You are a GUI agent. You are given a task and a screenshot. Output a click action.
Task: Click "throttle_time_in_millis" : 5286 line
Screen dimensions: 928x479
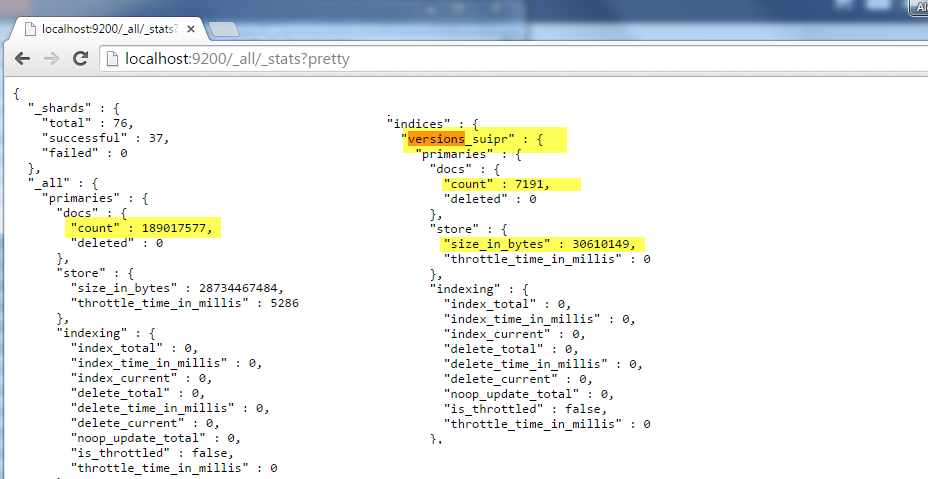(185, 303)
